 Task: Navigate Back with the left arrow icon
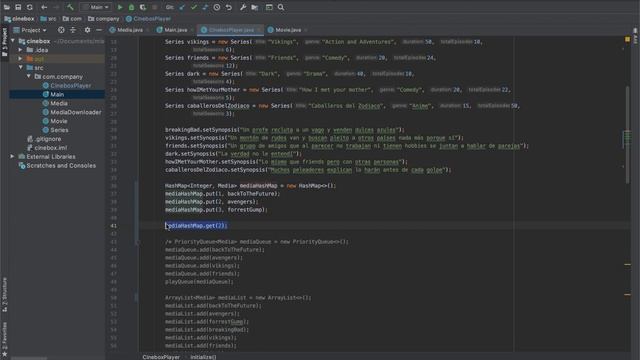44,7
